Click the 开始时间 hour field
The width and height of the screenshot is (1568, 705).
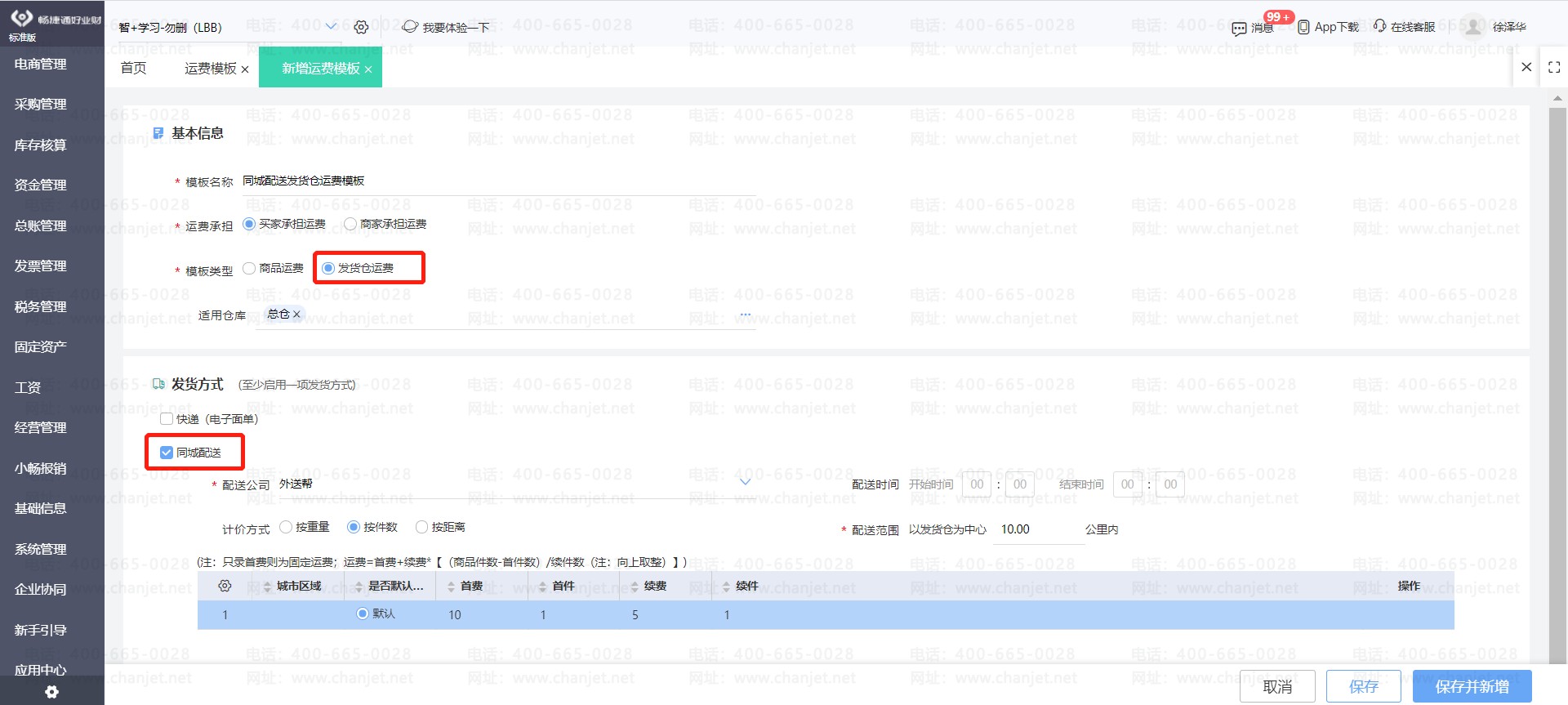977,484
